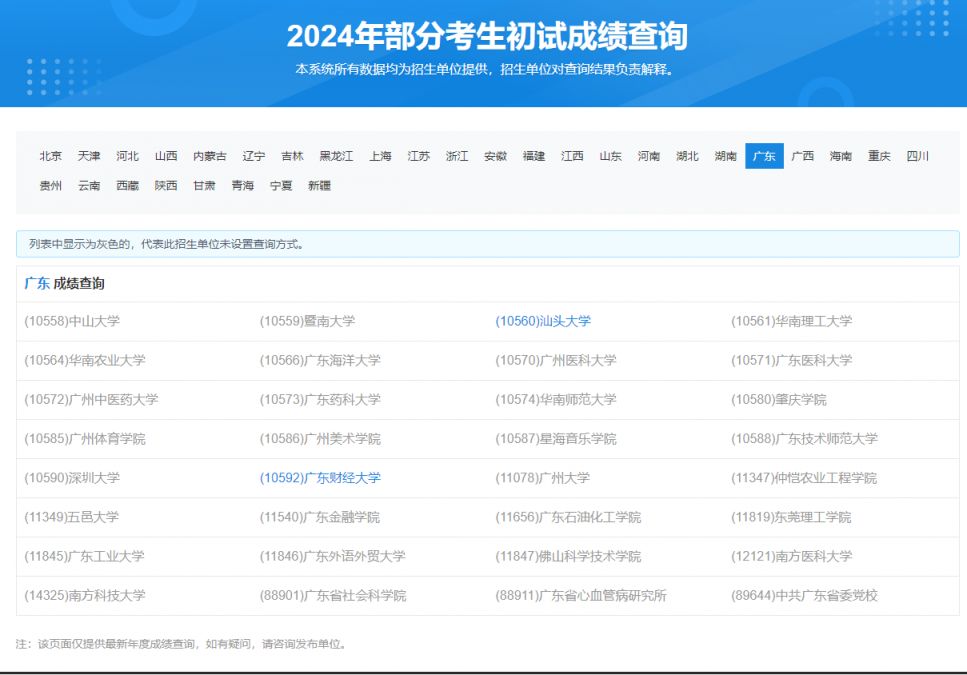Select the (89644)中共广东省委党校 entry
967x675 pixels.
pyautogui.click(x=804, y=595)
